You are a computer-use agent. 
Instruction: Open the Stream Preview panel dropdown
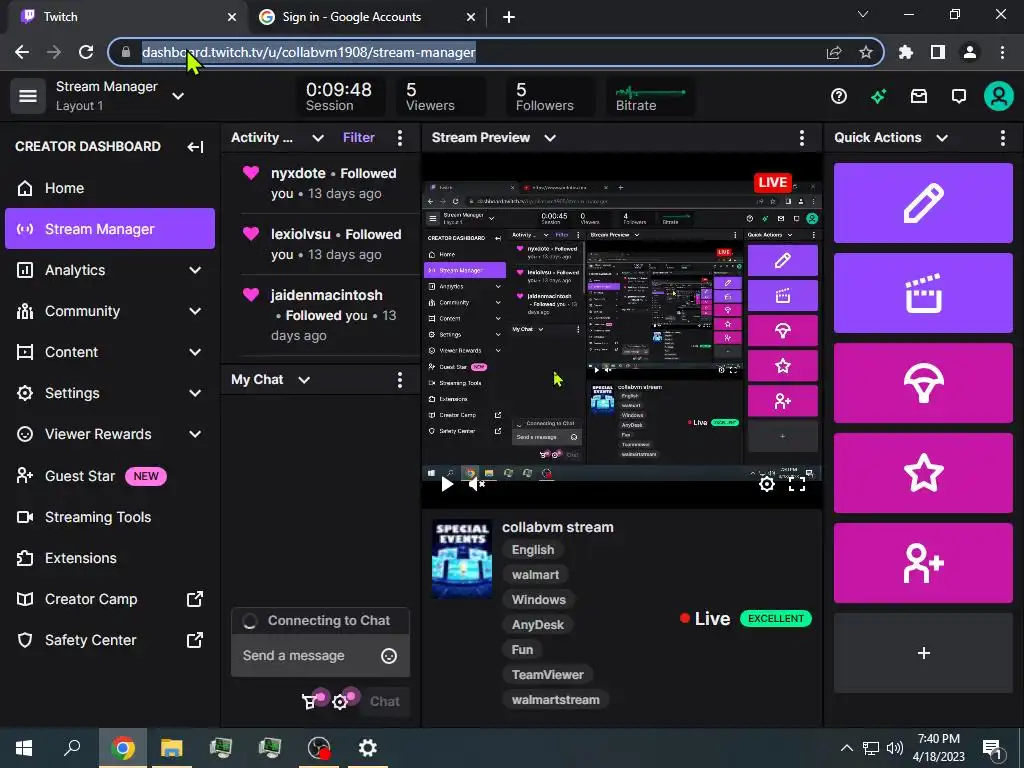pos(550,138)
